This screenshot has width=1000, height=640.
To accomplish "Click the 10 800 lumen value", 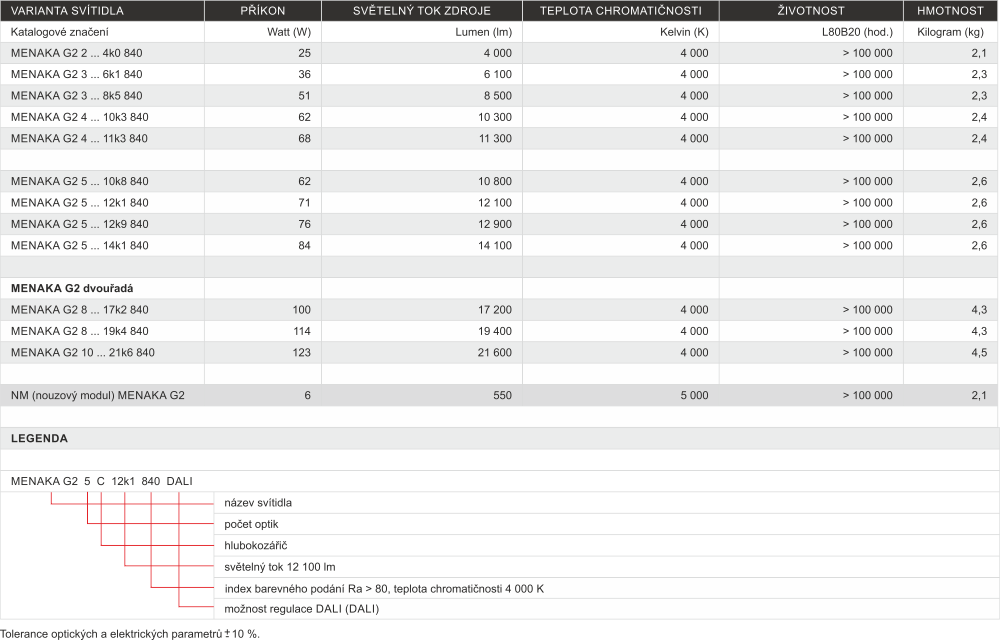I will tap(495, 181).
